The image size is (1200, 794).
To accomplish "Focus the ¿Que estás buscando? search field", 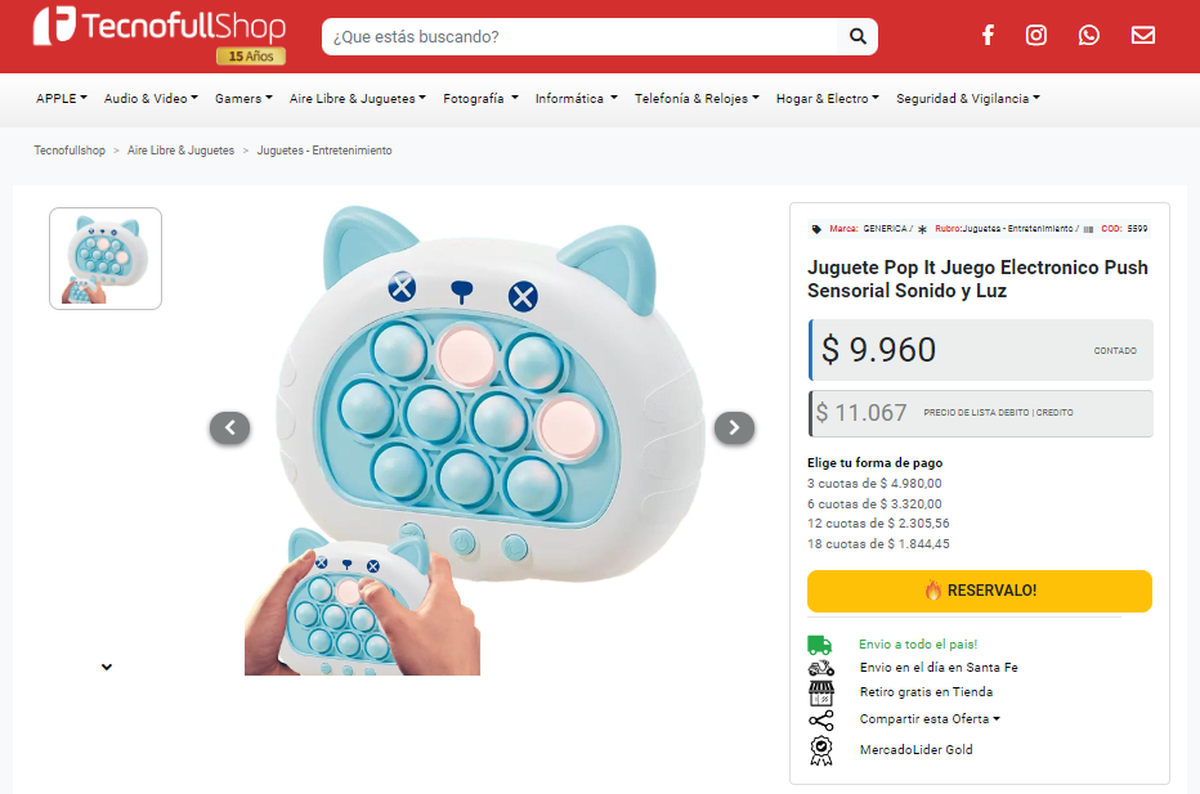I will (580, 37).
